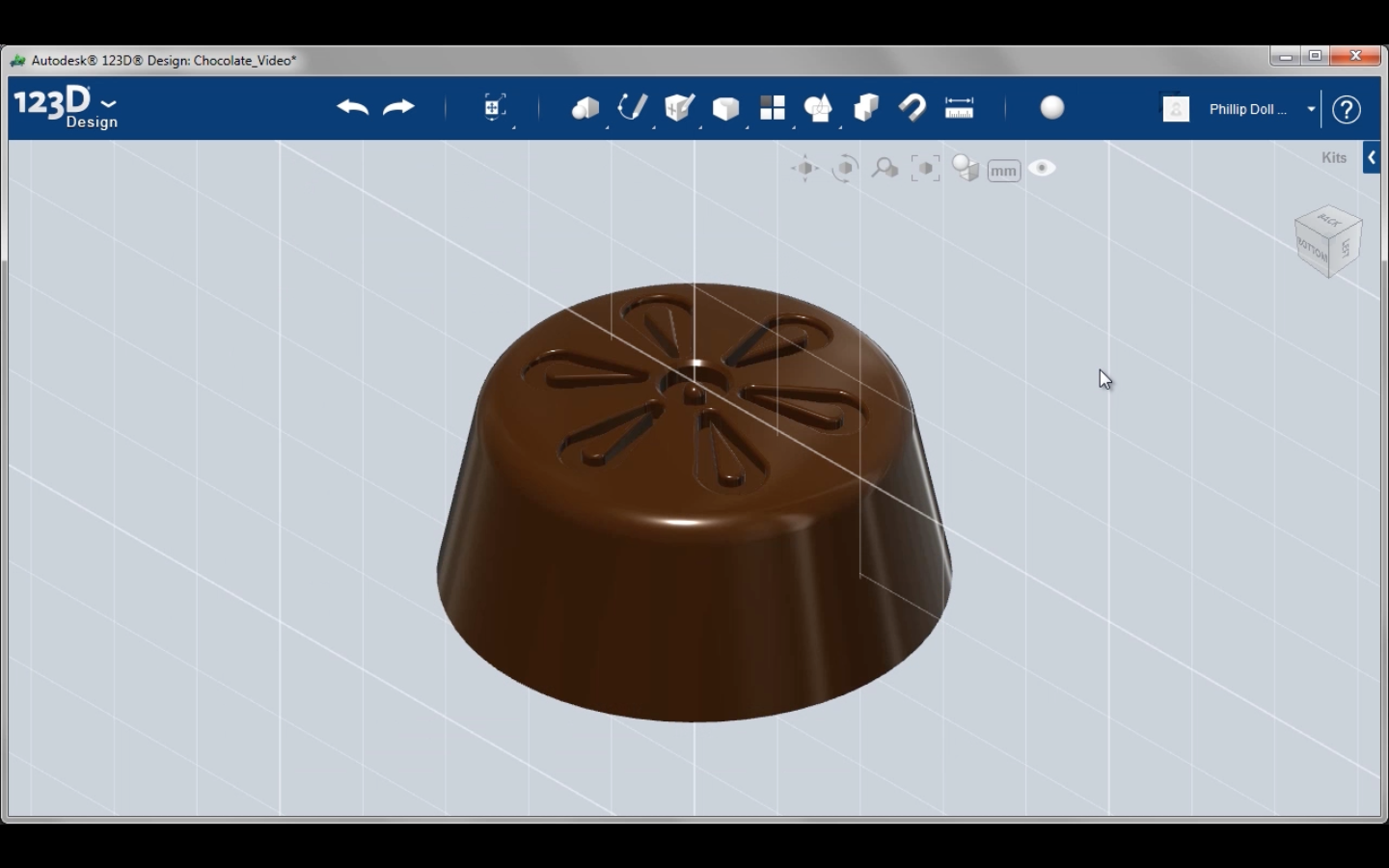Select the Construct tool
Viewport: 1389px width, 868px height.
coord(678,108)
